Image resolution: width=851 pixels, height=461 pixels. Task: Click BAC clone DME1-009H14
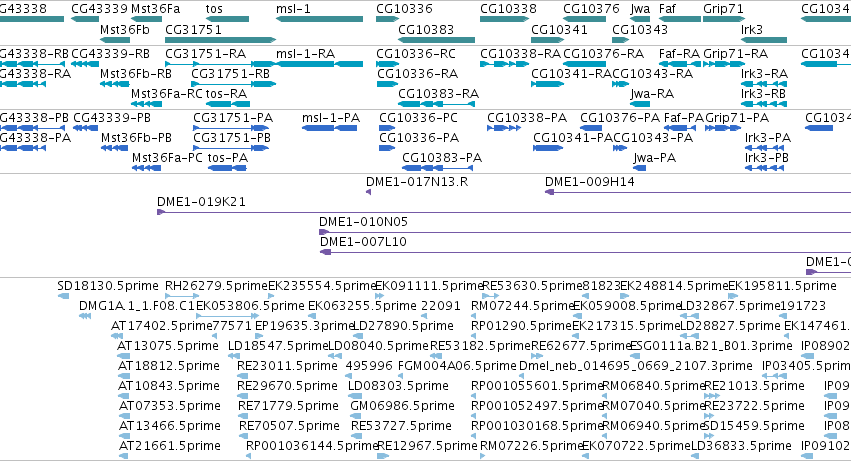pos(589,182)
